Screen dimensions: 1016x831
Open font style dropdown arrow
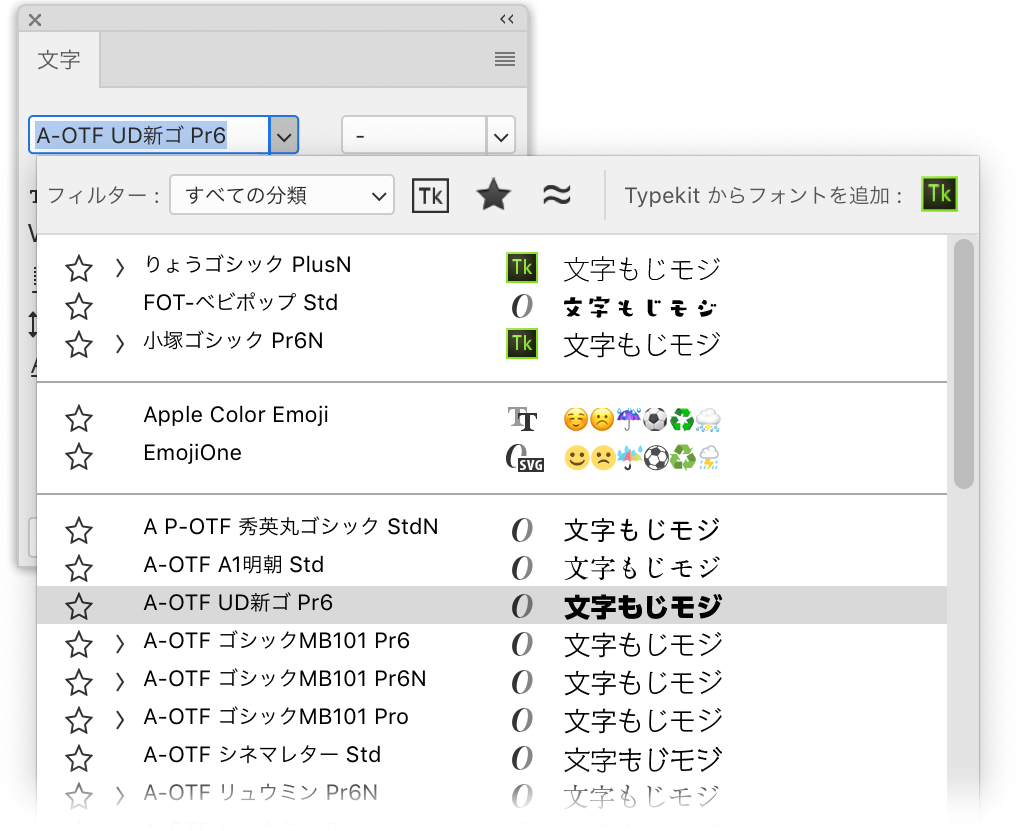(501, 135)
